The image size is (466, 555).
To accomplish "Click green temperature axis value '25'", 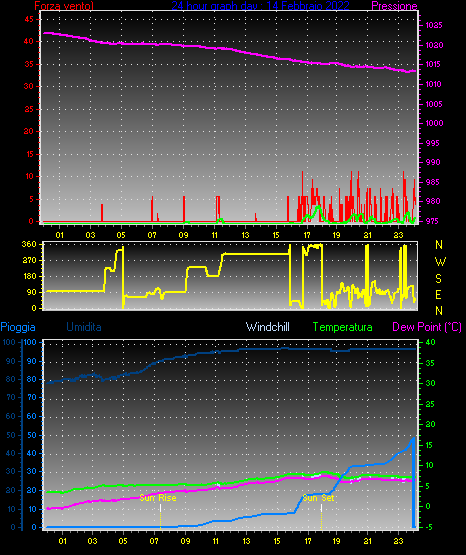I will (x=430, y=404).
